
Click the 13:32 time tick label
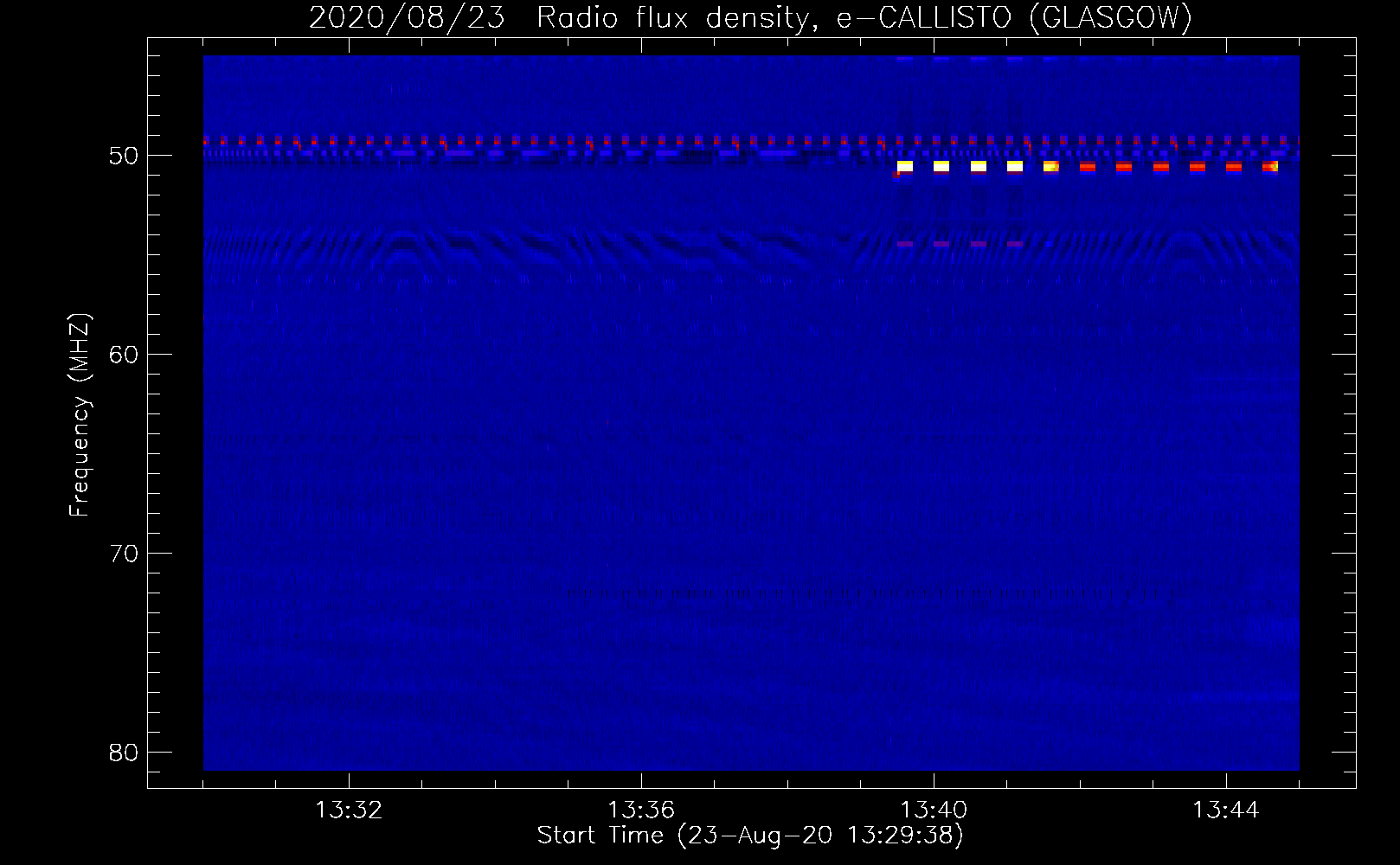[x=349, y=811]
